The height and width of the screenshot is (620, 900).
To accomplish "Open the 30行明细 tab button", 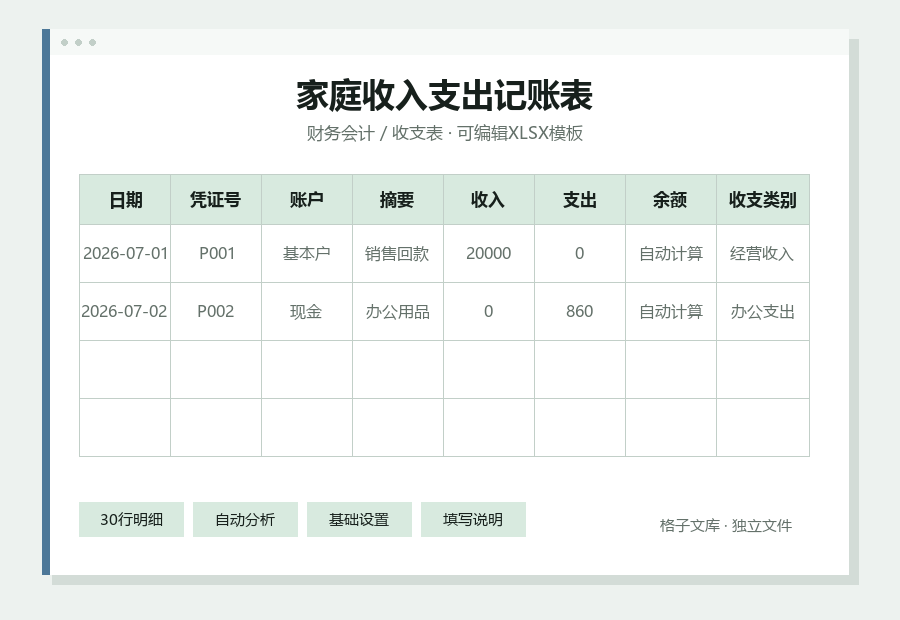I will pyautogui.click(x=131, y=520).
